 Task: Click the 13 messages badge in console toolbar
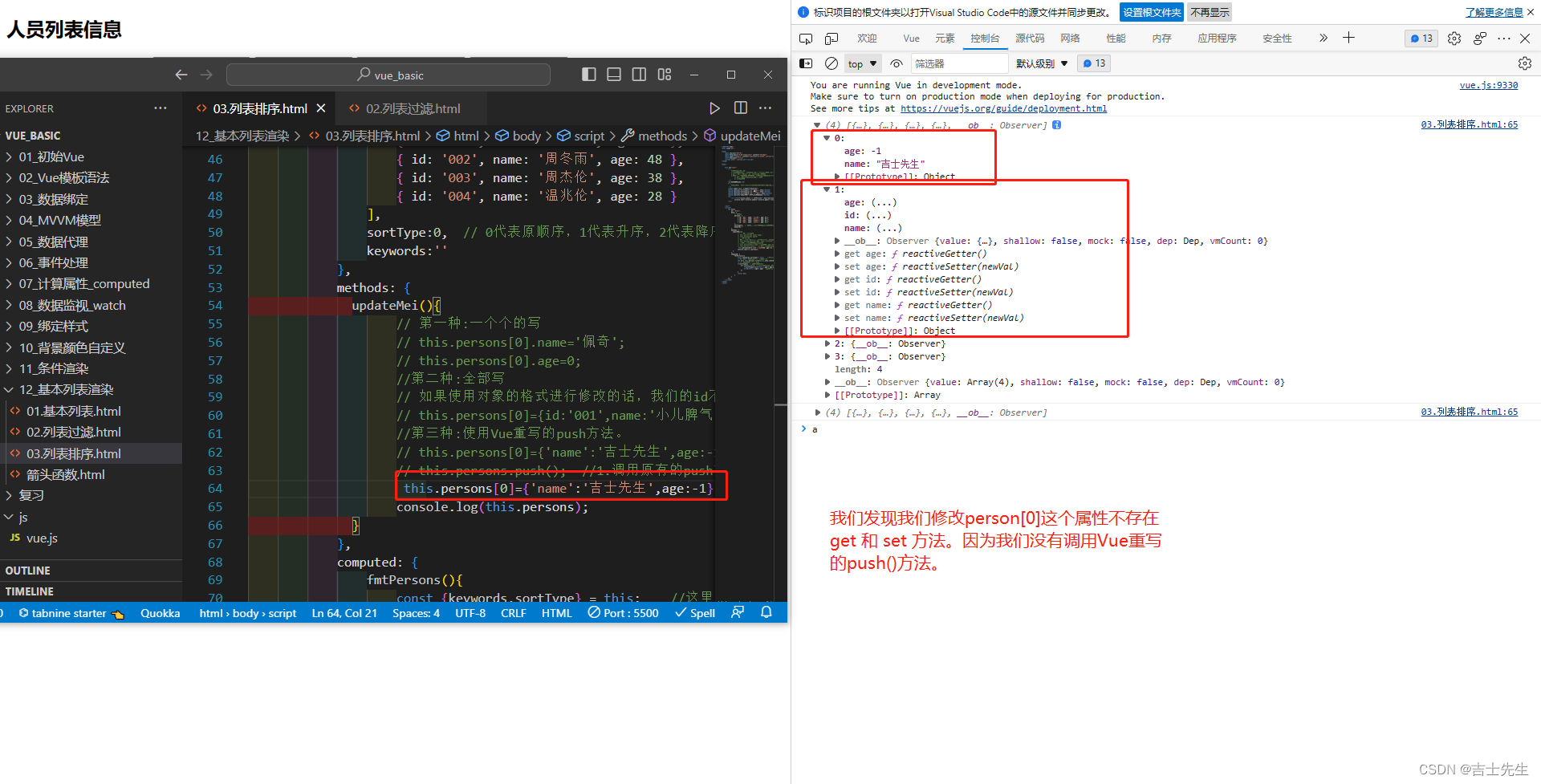coord(1094,63)
